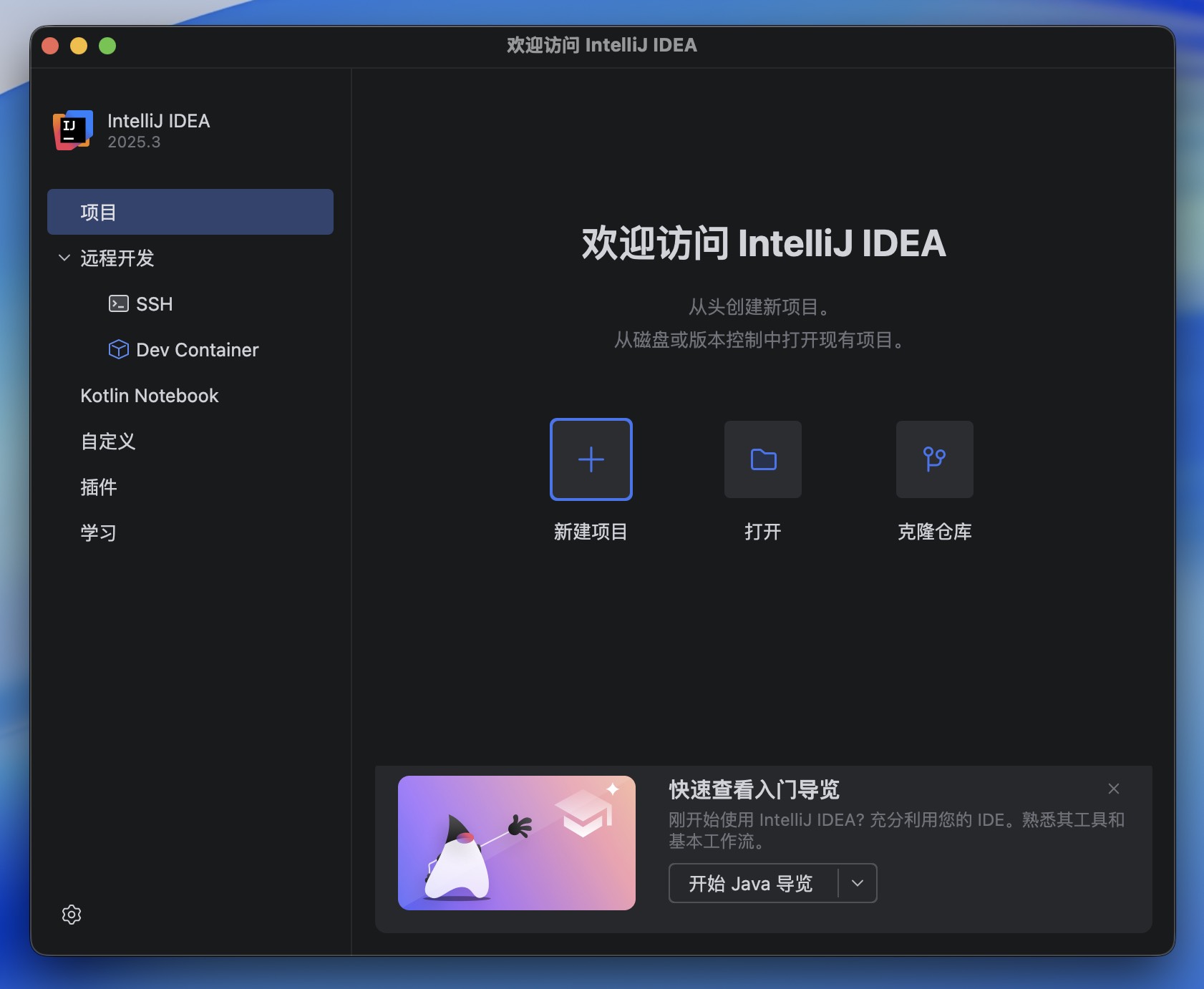Click the Open folder icon

point(763,459)
